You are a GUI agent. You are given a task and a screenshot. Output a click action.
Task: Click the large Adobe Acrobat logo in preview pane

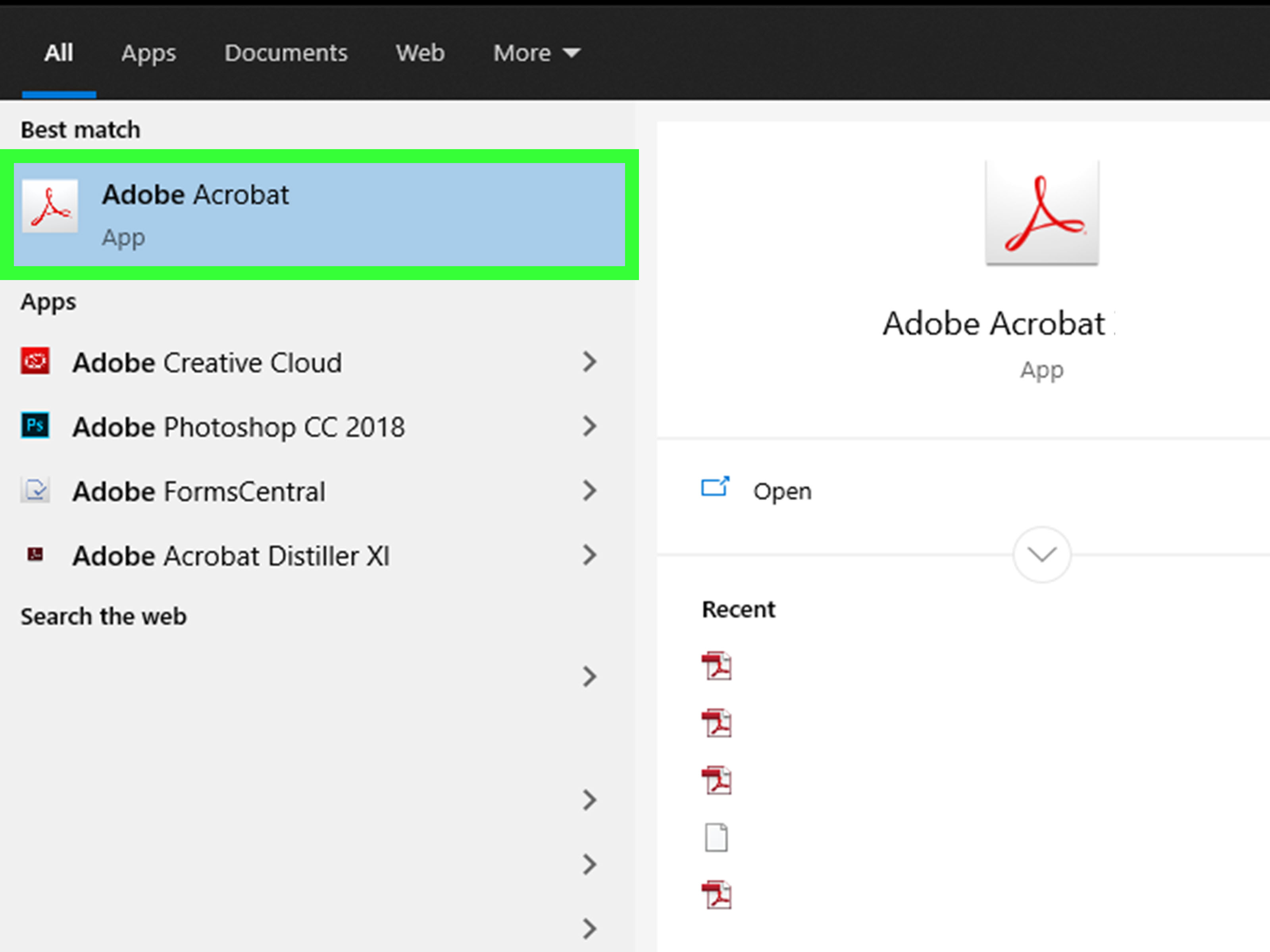(x=1042, y=212)
